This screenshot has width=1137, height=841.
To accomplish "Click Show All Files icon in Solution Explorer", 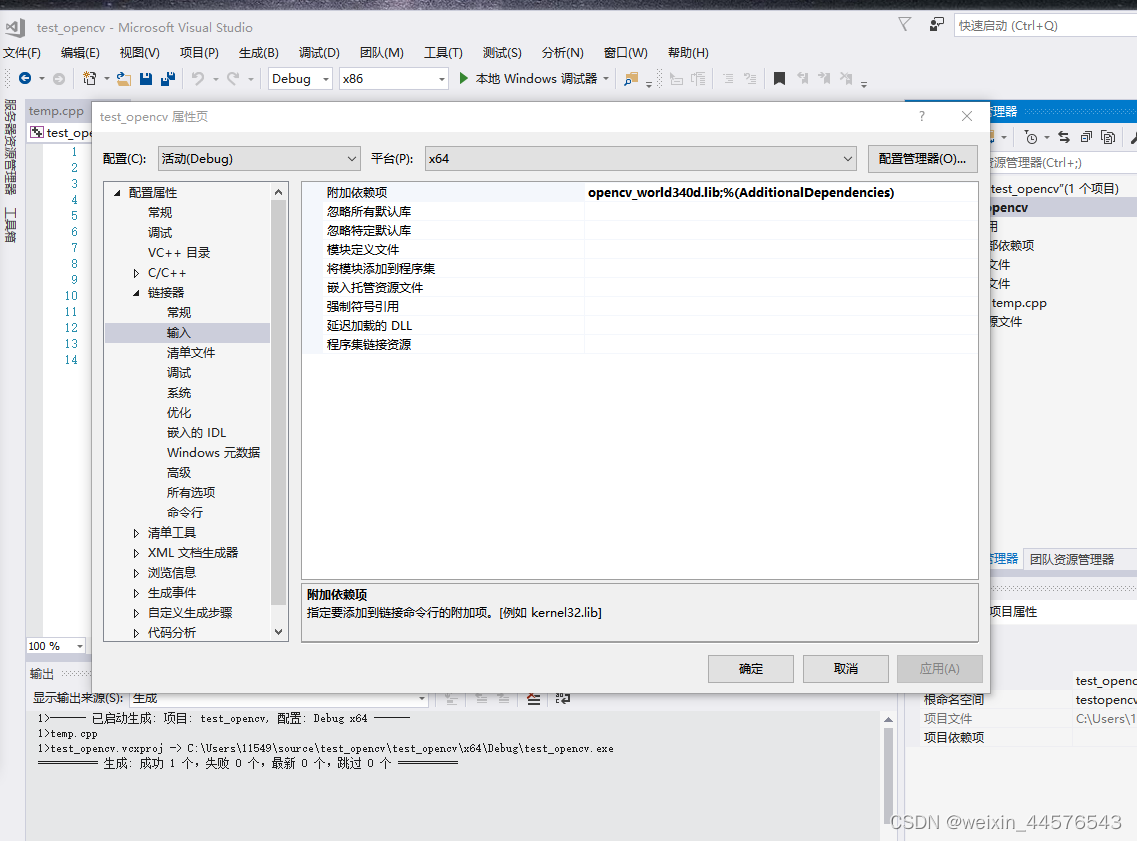I will (1108, 137).
